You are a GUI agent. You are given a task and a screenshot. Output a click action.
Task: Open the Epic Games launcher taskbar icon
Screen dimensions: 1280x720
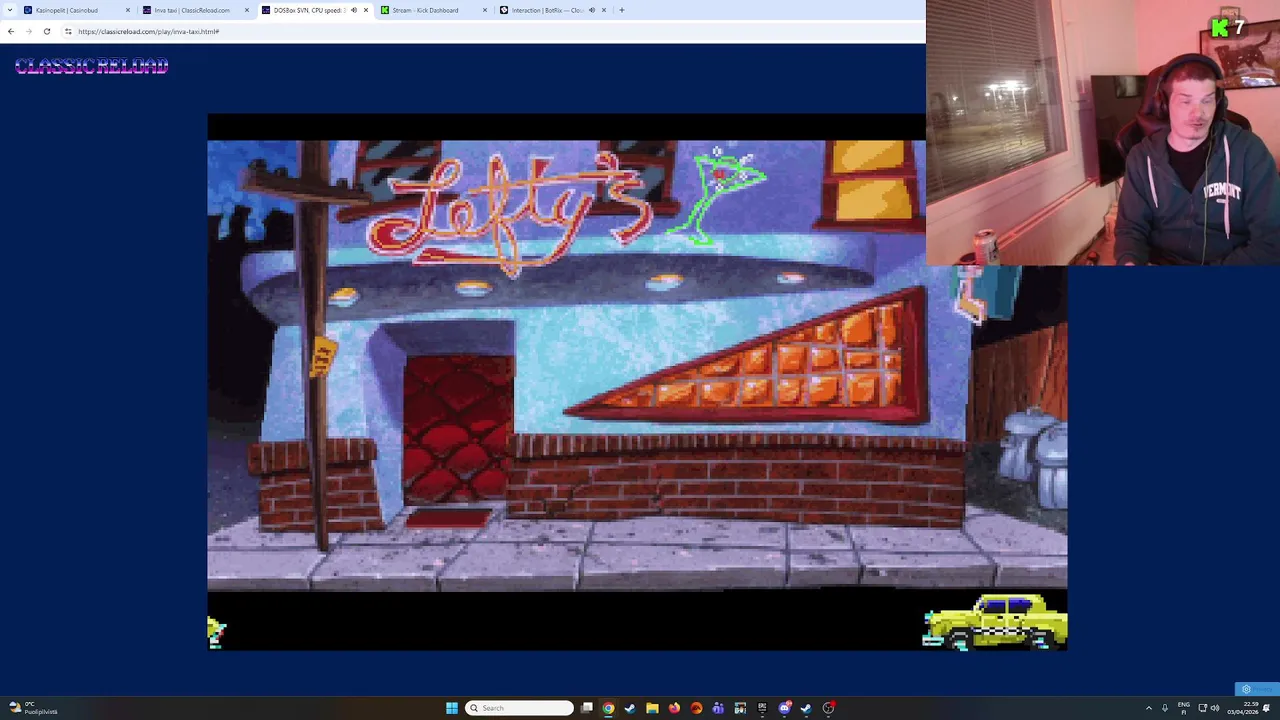click(x=762, y=708)
